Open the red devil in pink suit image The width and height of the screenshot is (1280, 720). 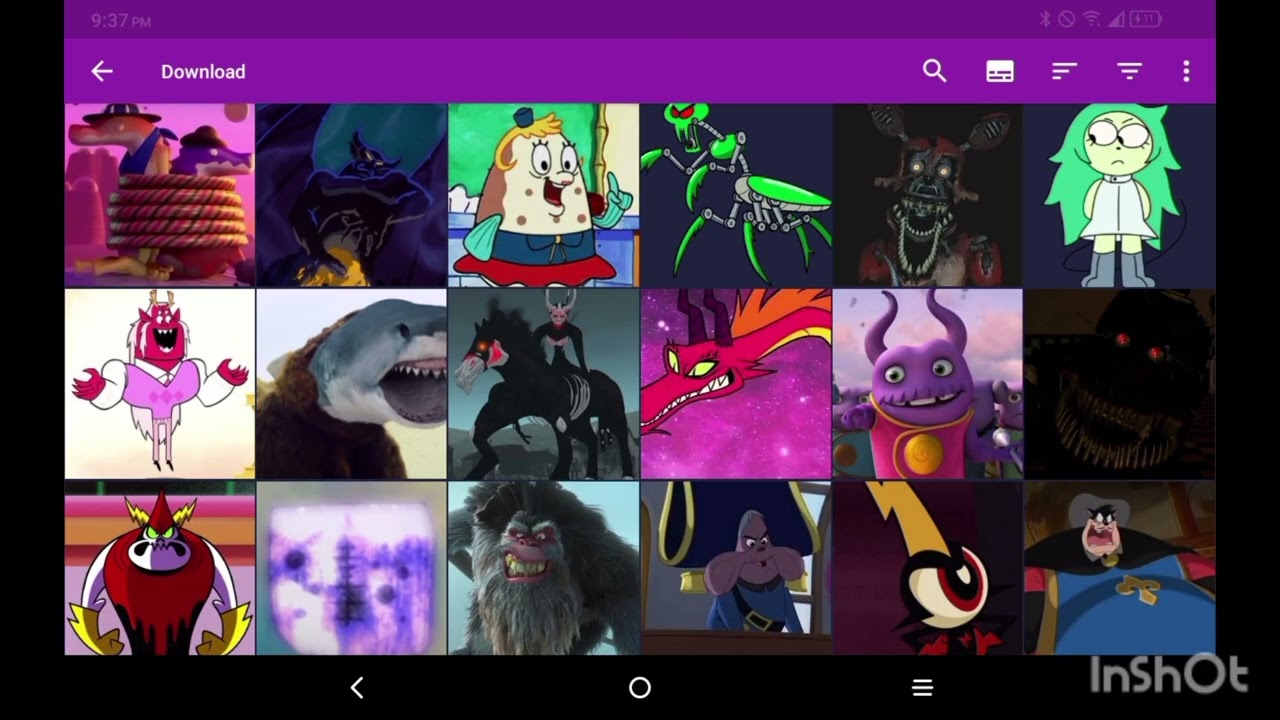point(160,384)
